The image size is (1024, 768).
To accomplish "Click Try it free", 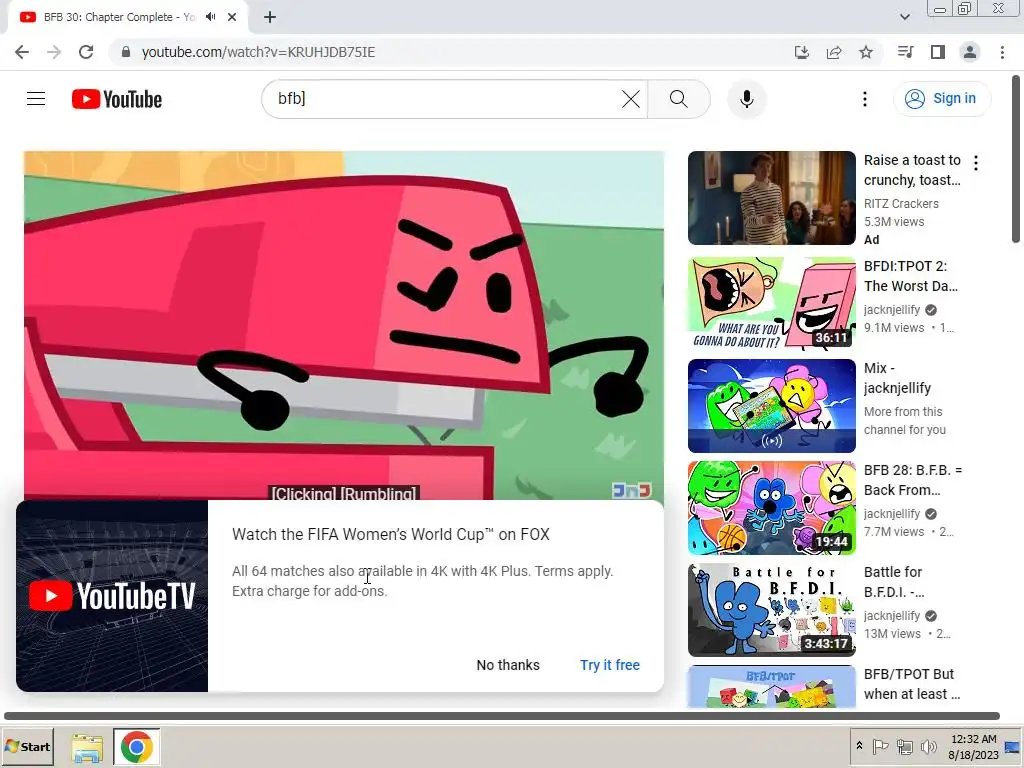I will (610, 665).
